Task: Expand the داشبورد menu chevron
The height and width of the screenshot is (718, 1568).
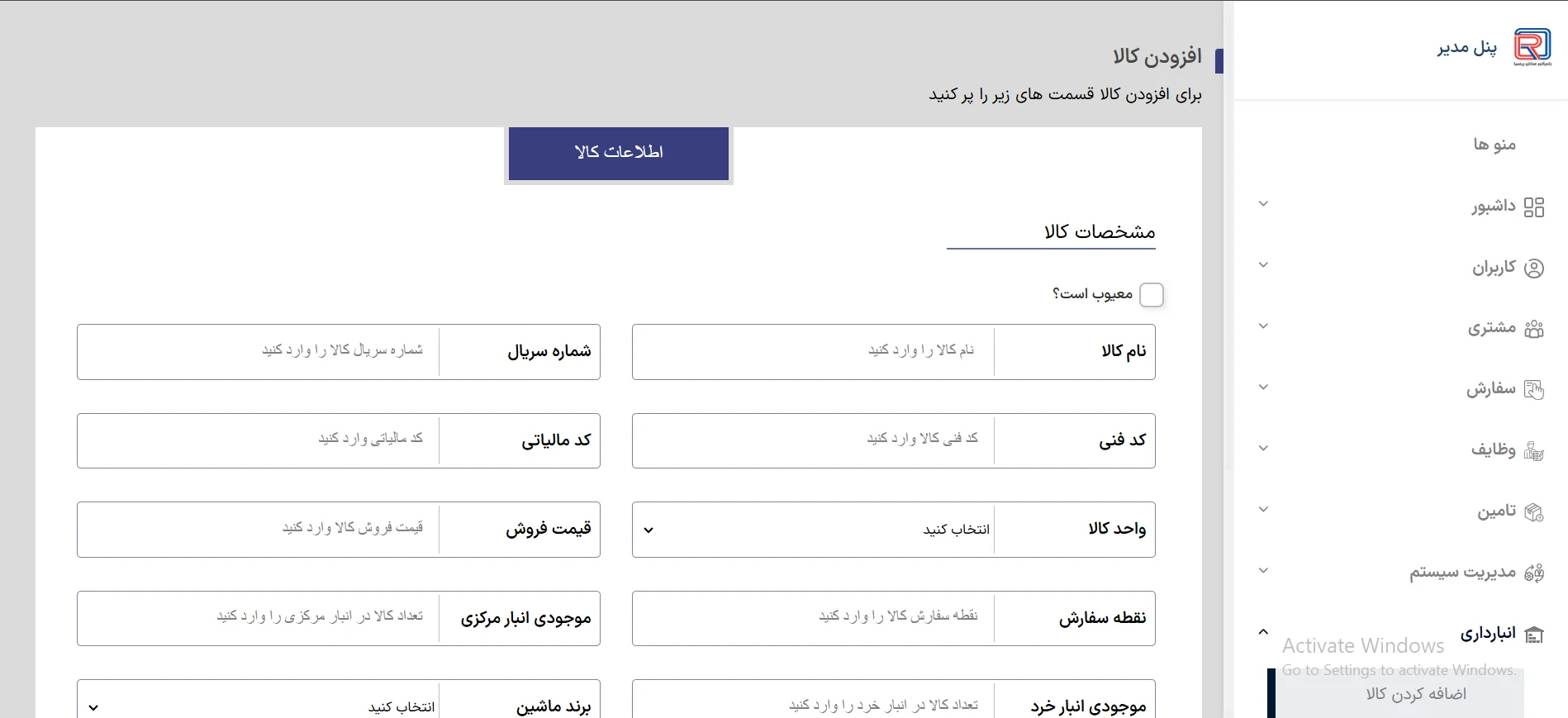Action: point(1262,204)
